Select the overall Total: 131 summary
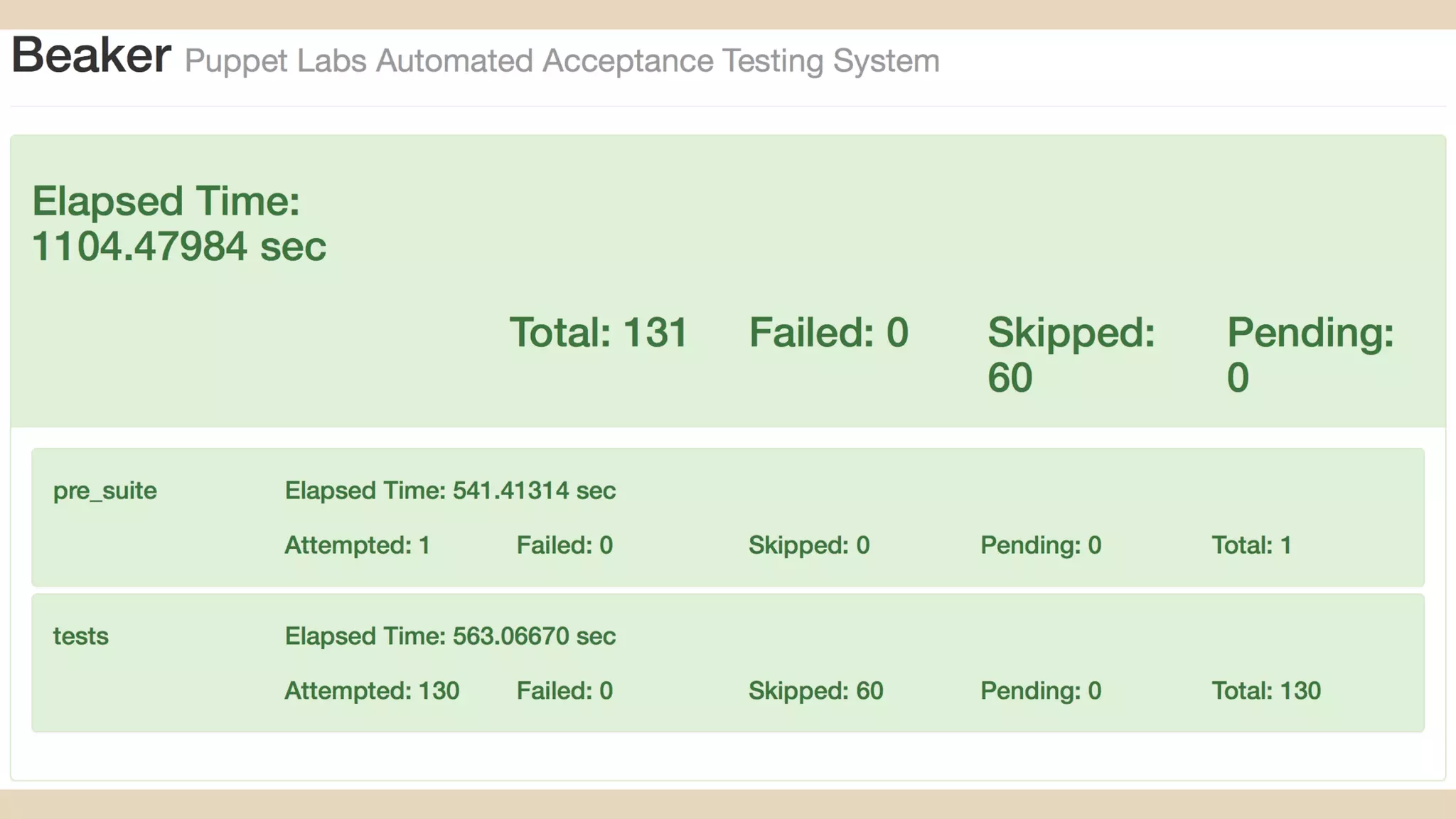 pos(599,333)
